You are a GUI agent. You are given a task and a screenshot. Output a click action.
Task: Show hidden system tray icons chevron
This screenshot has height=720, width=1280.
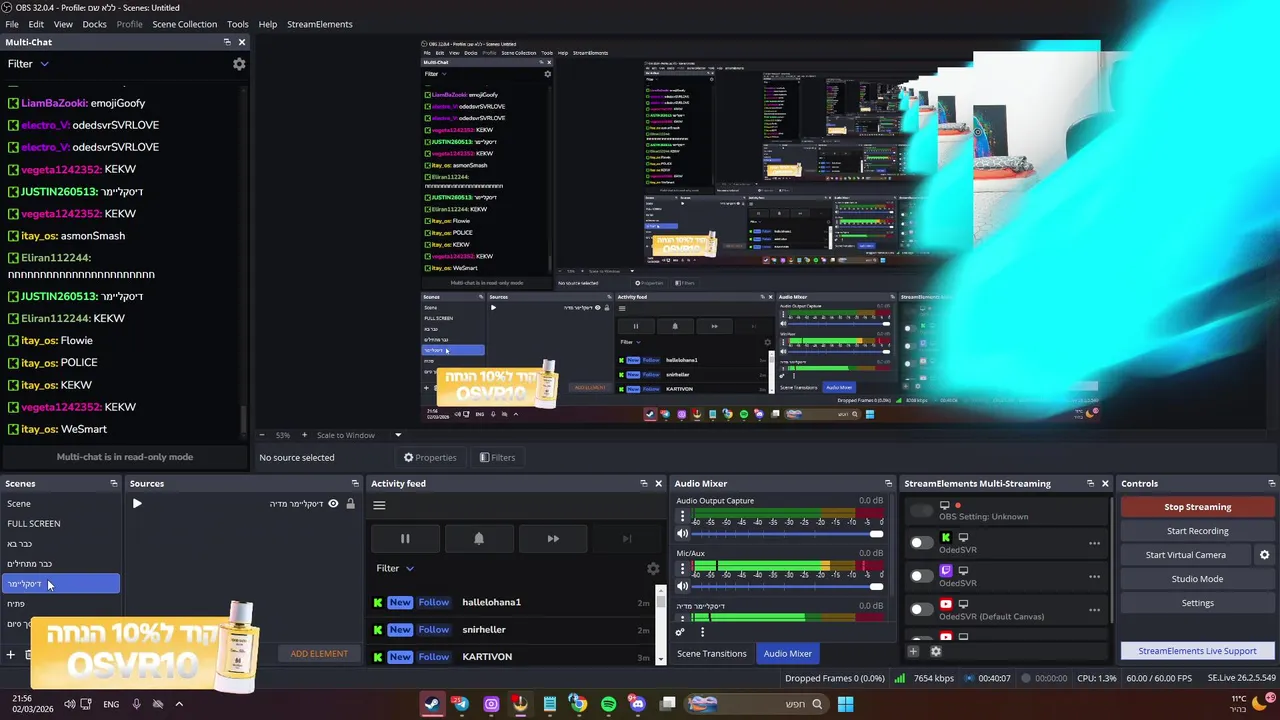(179, 704)
